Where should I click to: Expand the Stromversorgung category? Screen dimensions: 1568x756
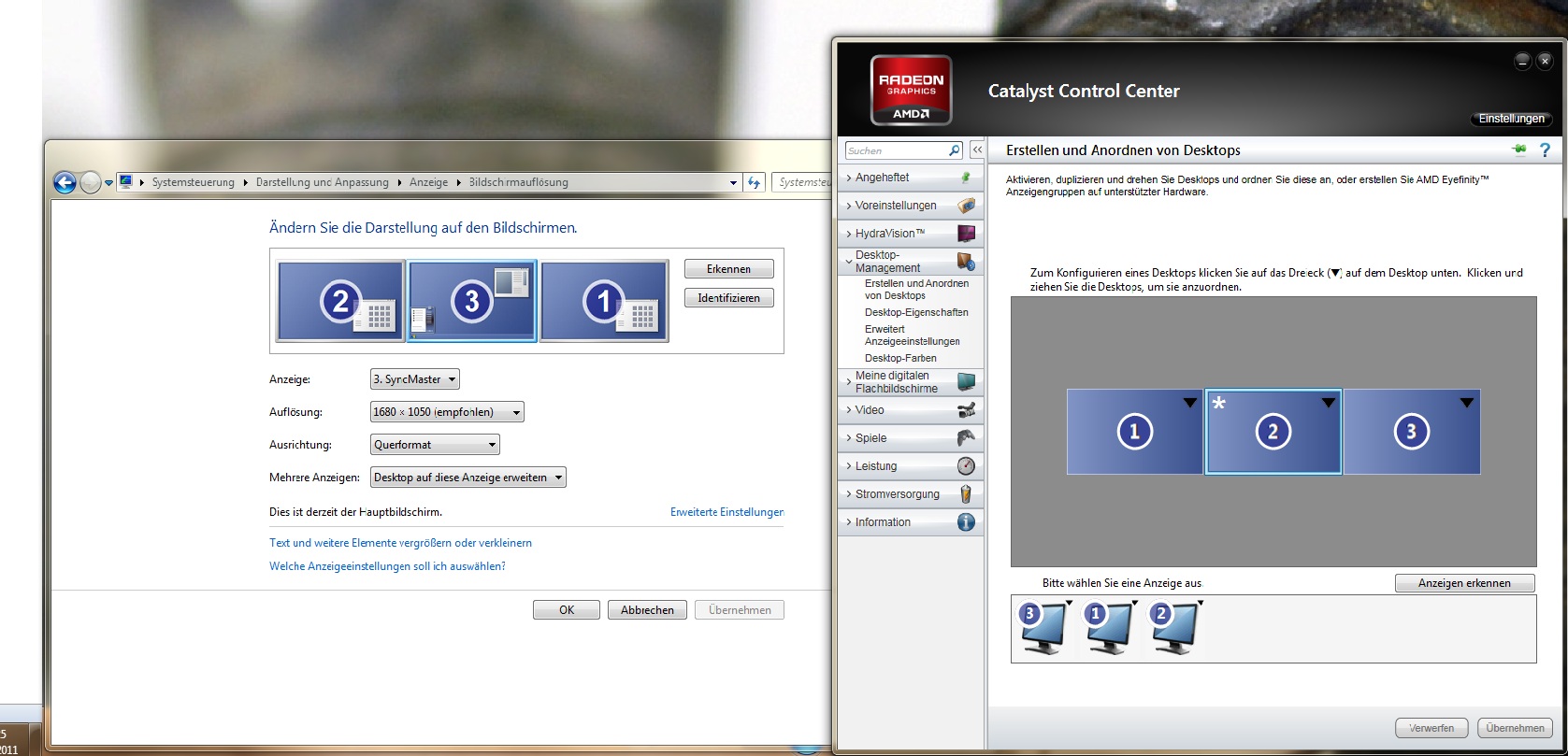click(x=910, y=494)
